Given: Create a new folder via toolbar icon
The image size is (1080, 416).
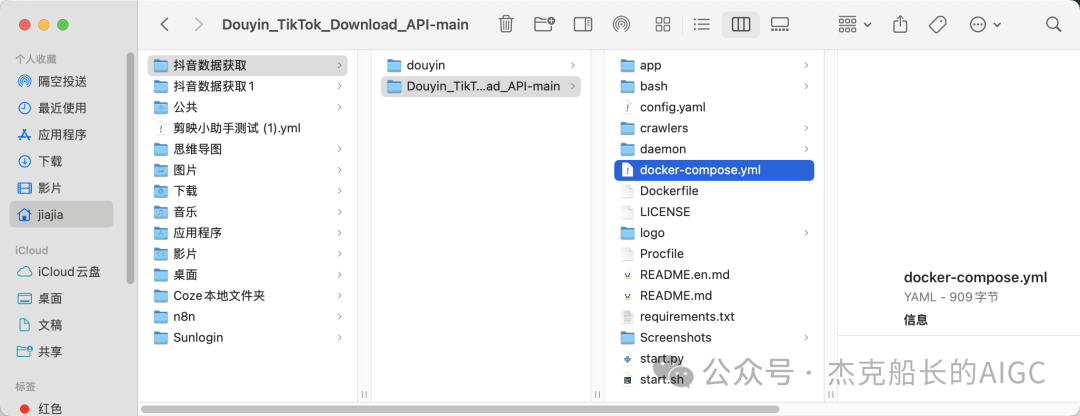Looking at the screenshot, I should pyautogui.click(x=544, y=25).
